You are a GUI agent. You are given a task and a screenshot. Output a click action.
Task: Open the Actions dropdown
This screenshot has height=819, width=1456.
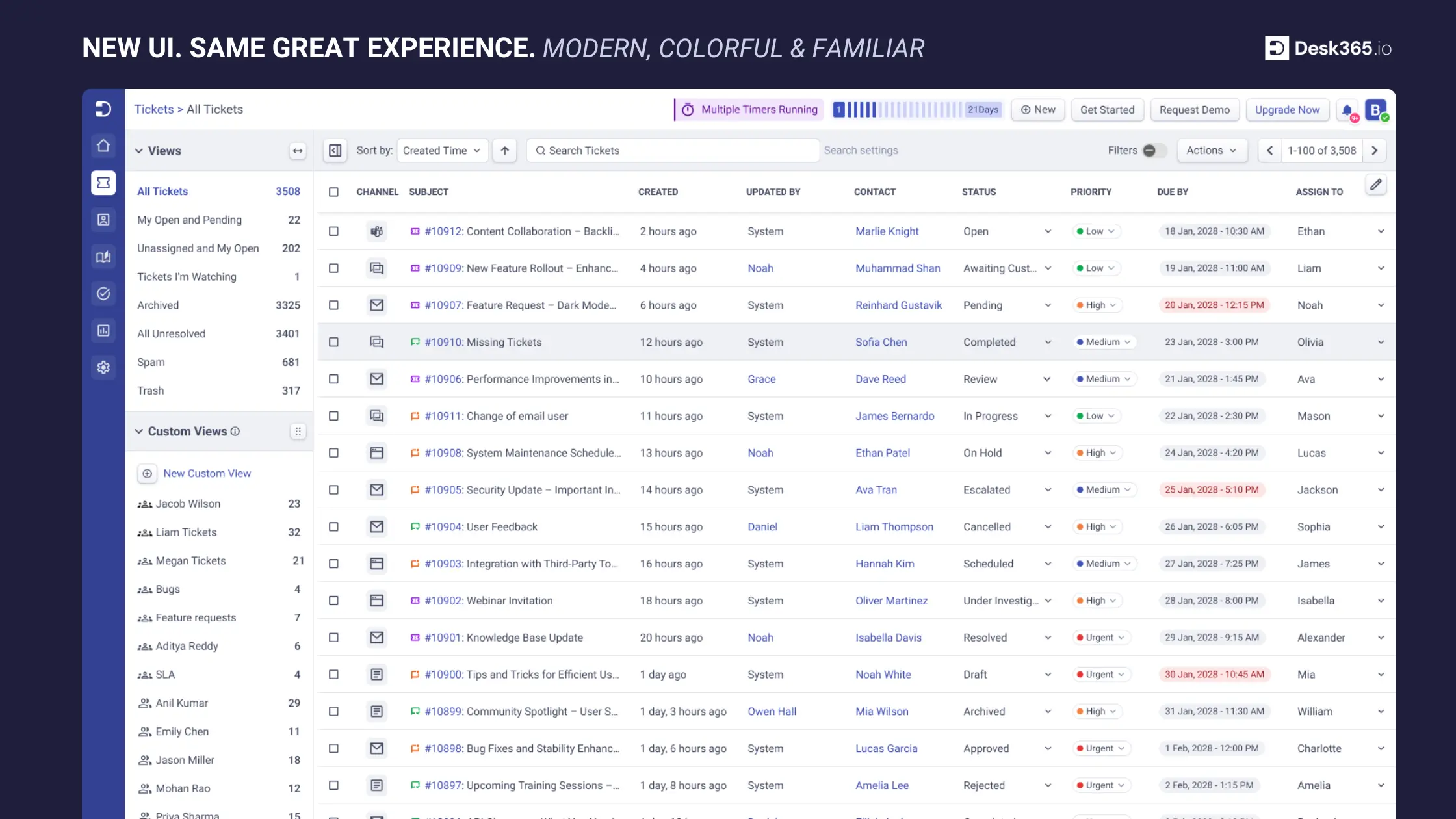pyautogui.click(x=1211, y=150)
